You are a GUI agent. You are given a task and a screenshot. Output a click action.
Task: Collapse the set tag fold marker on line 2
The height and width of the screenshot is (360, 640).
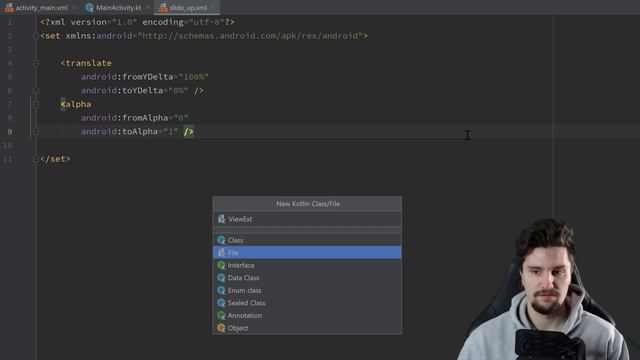tap(36, 36)
